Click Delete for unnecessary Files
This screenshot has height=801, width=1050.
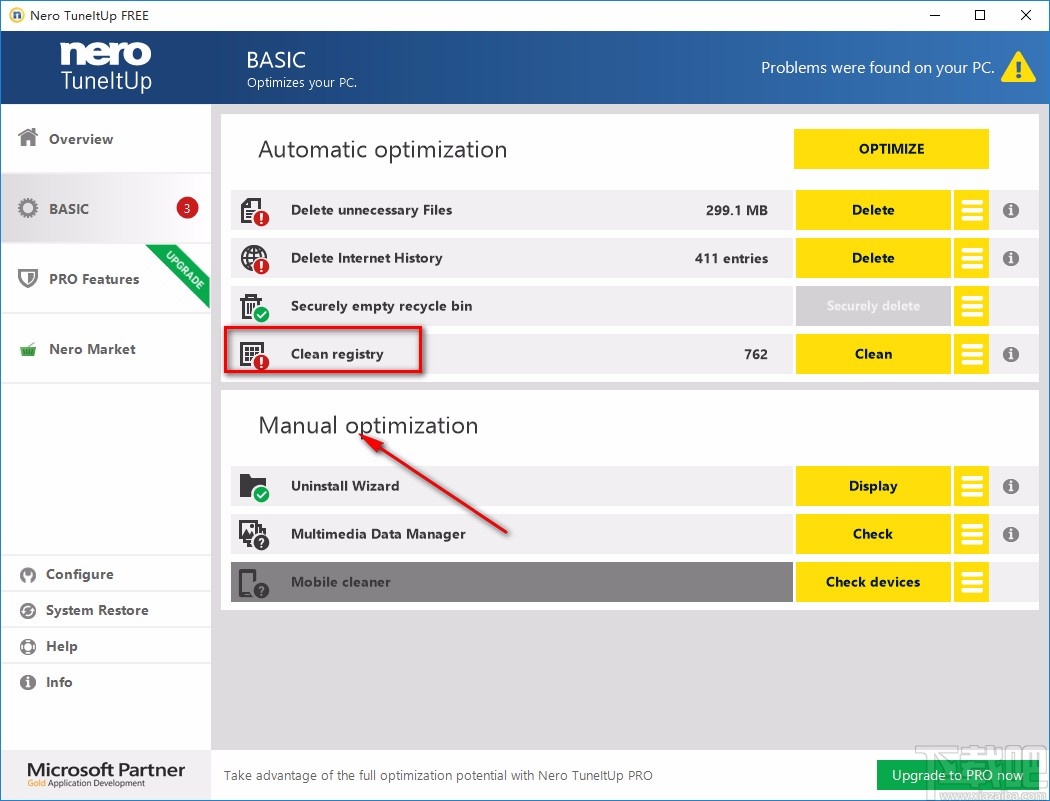tap(873, 210)
